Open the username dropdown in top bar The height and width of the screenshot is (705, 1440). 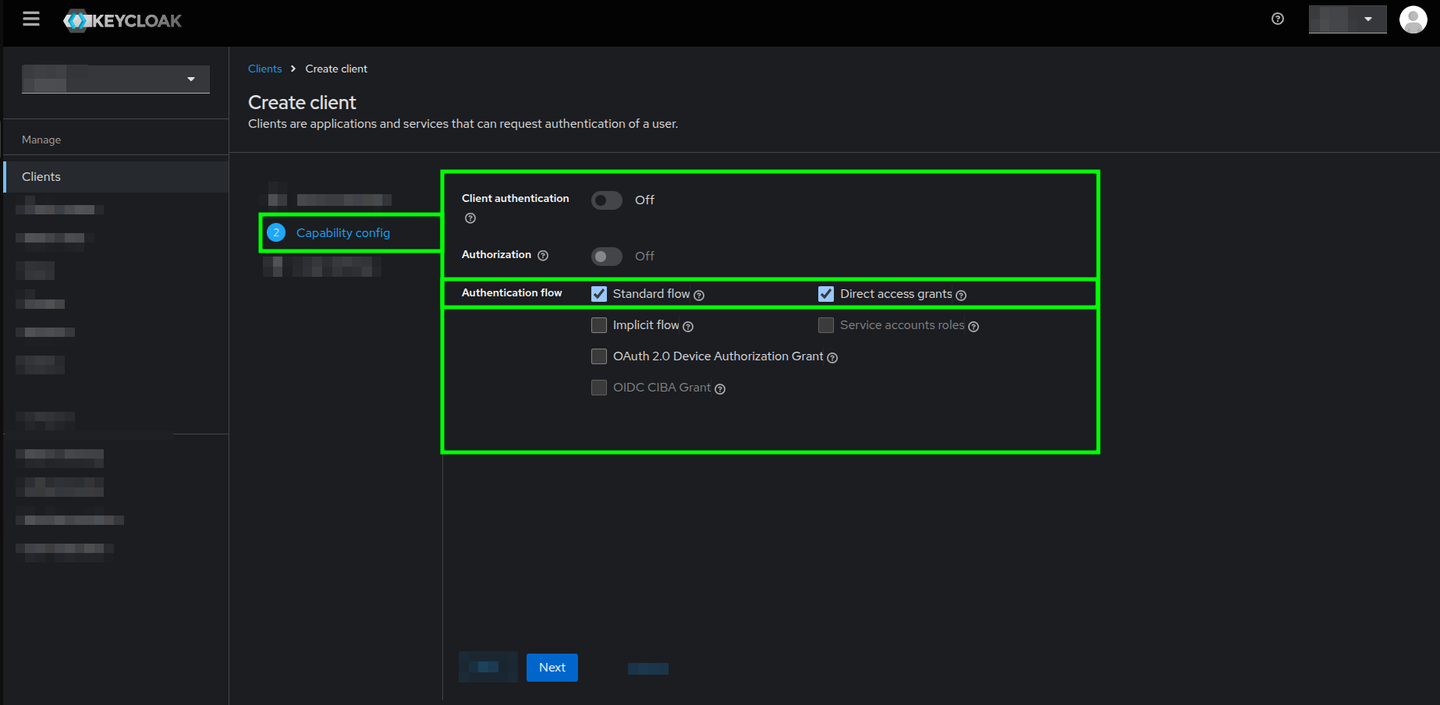click(1347, 18)
